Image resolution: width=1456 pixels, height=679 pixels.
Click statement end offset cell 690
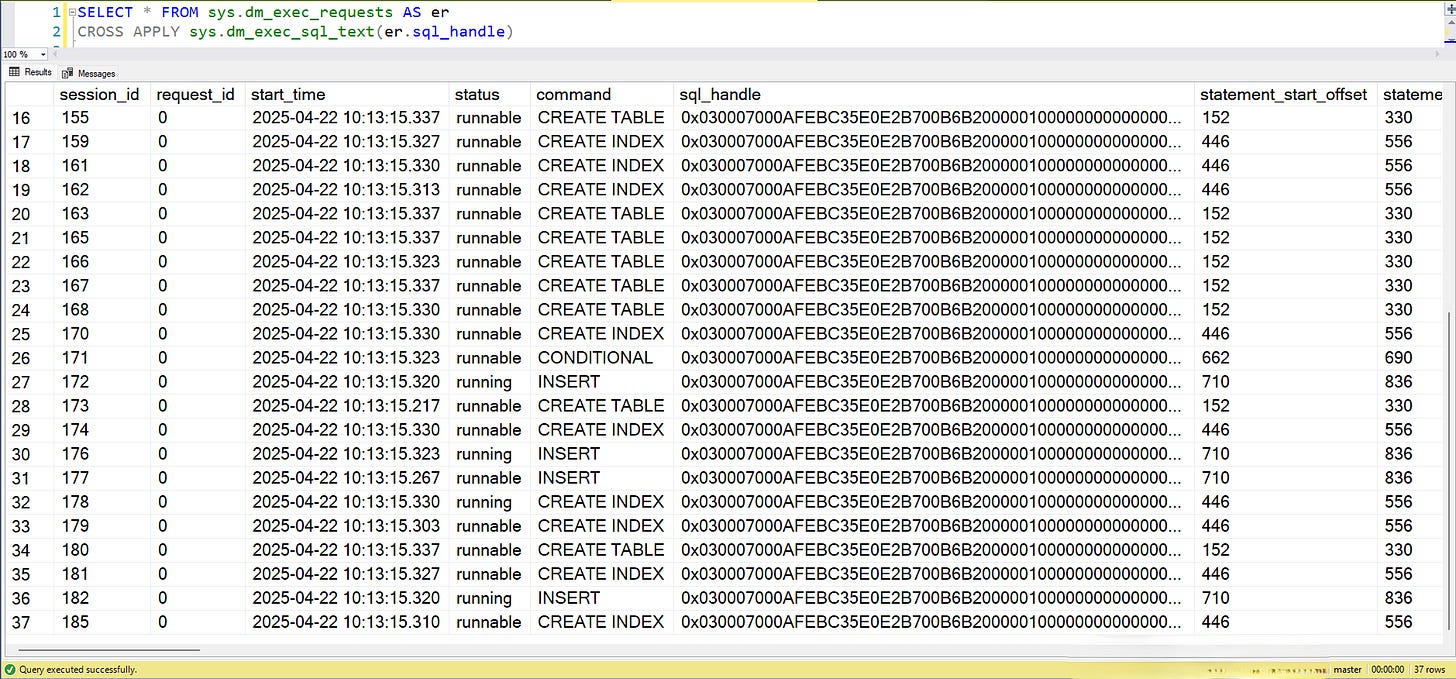click(1410, 358)
